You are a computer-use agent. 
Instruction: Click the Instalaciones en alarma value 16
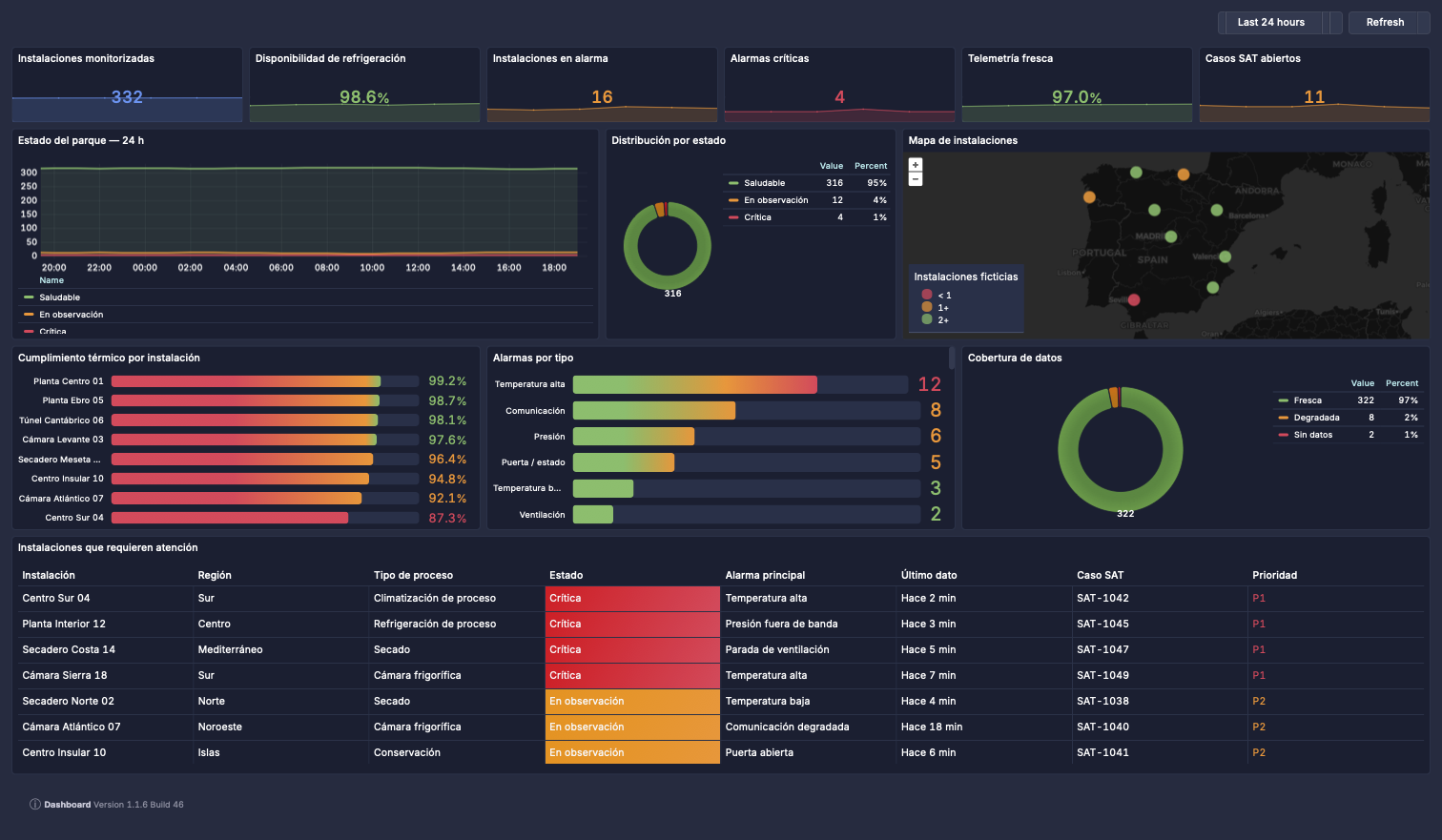pyautogui.click(x=602, y=97)
